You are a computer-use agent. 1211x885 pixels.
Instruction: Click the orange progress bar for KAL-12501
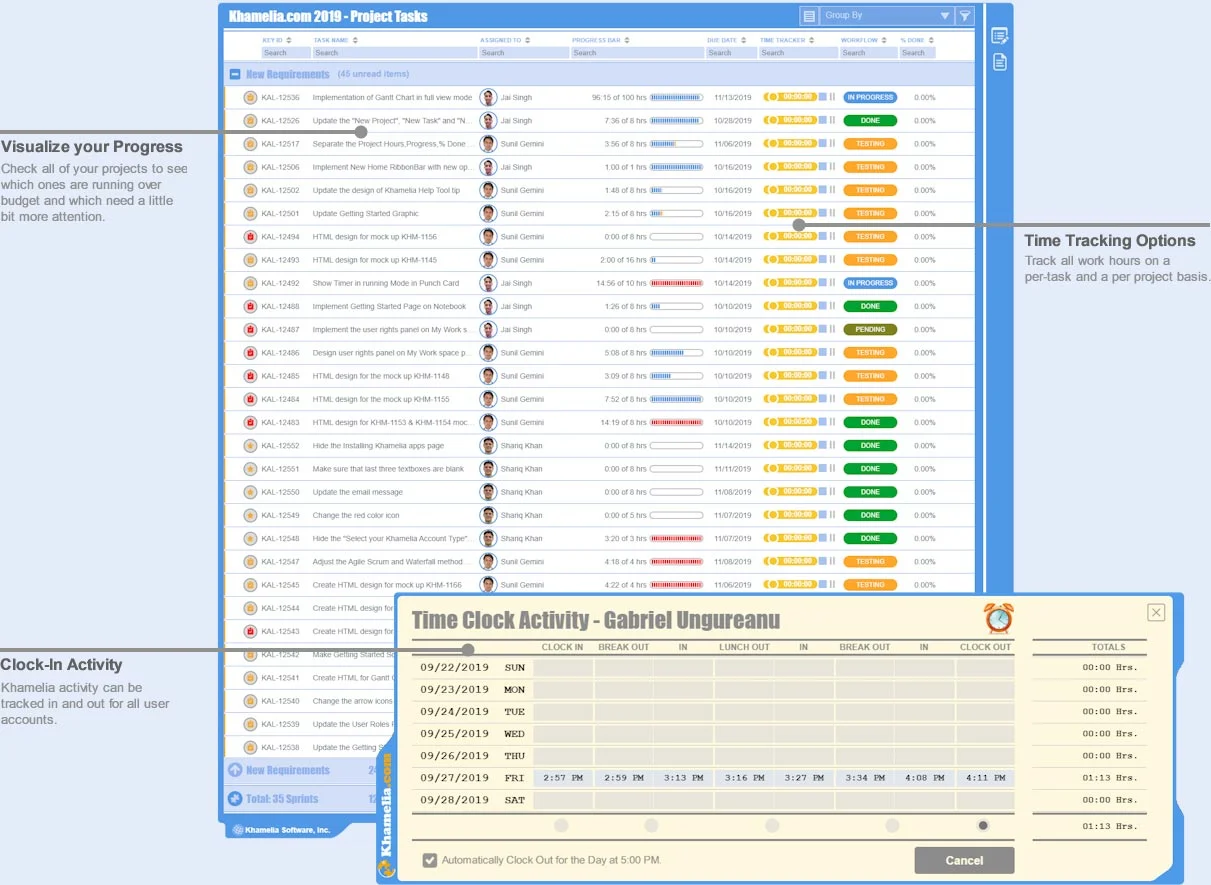pyautogui.click(x=676, y=213)
